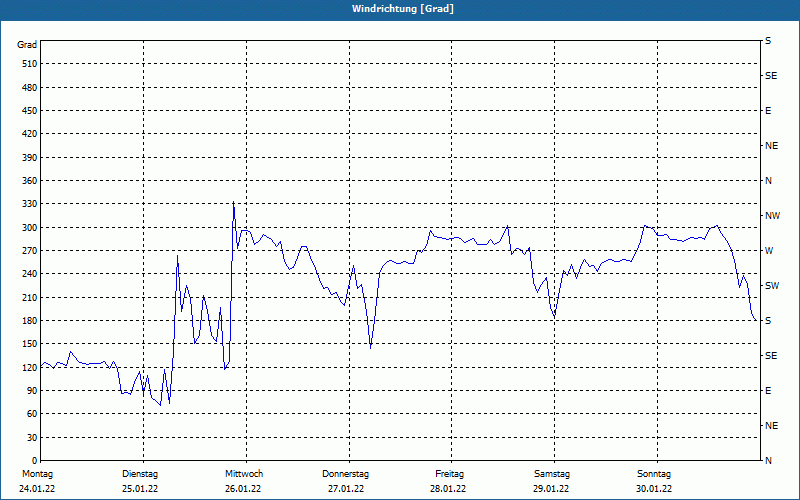Viewport: 800px width, 500px height.
Task: Select the Dienstag day label
Action: point(140,474)
